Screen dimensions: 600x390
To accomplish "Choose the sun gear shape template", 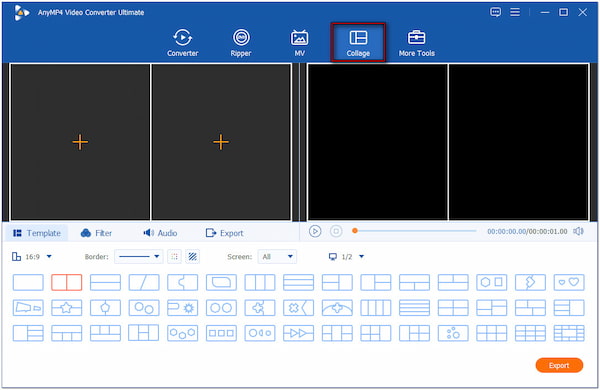I will click(x=183, y=308).
